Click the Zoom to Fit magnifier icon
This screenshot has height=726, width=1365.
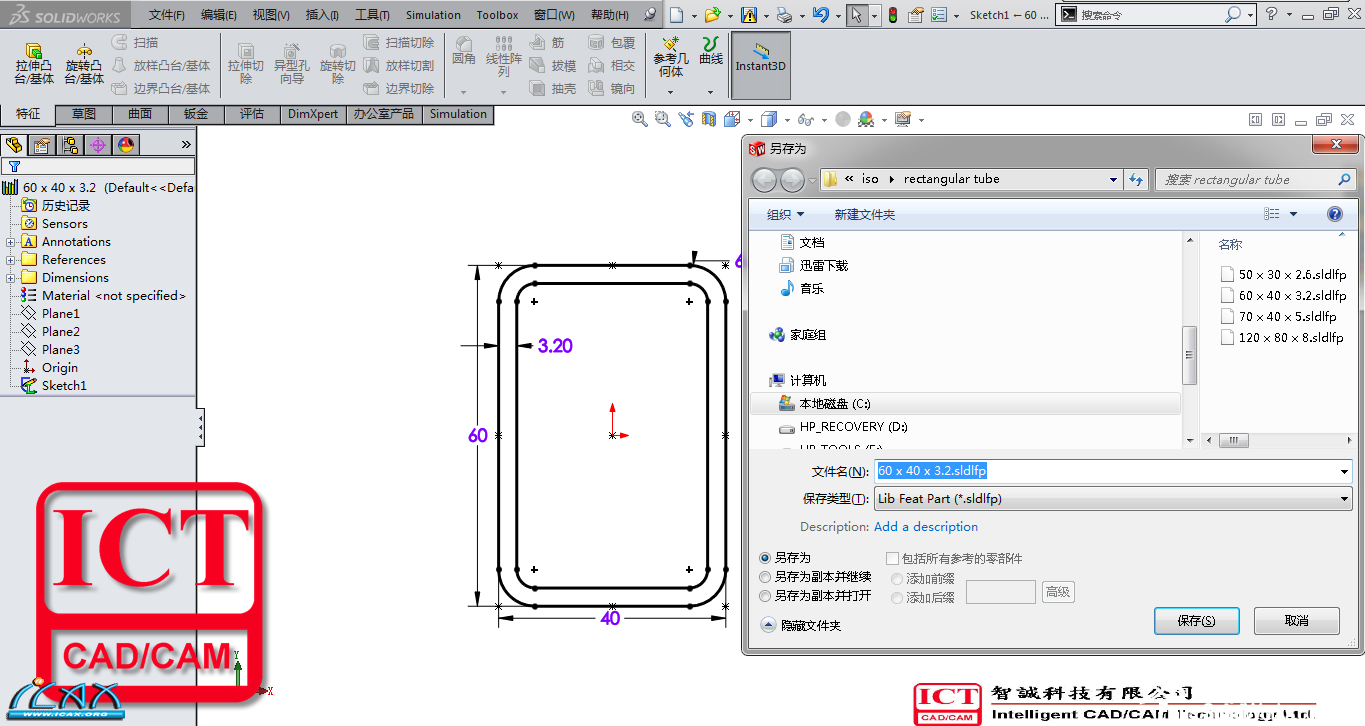[x=639, y=119]
